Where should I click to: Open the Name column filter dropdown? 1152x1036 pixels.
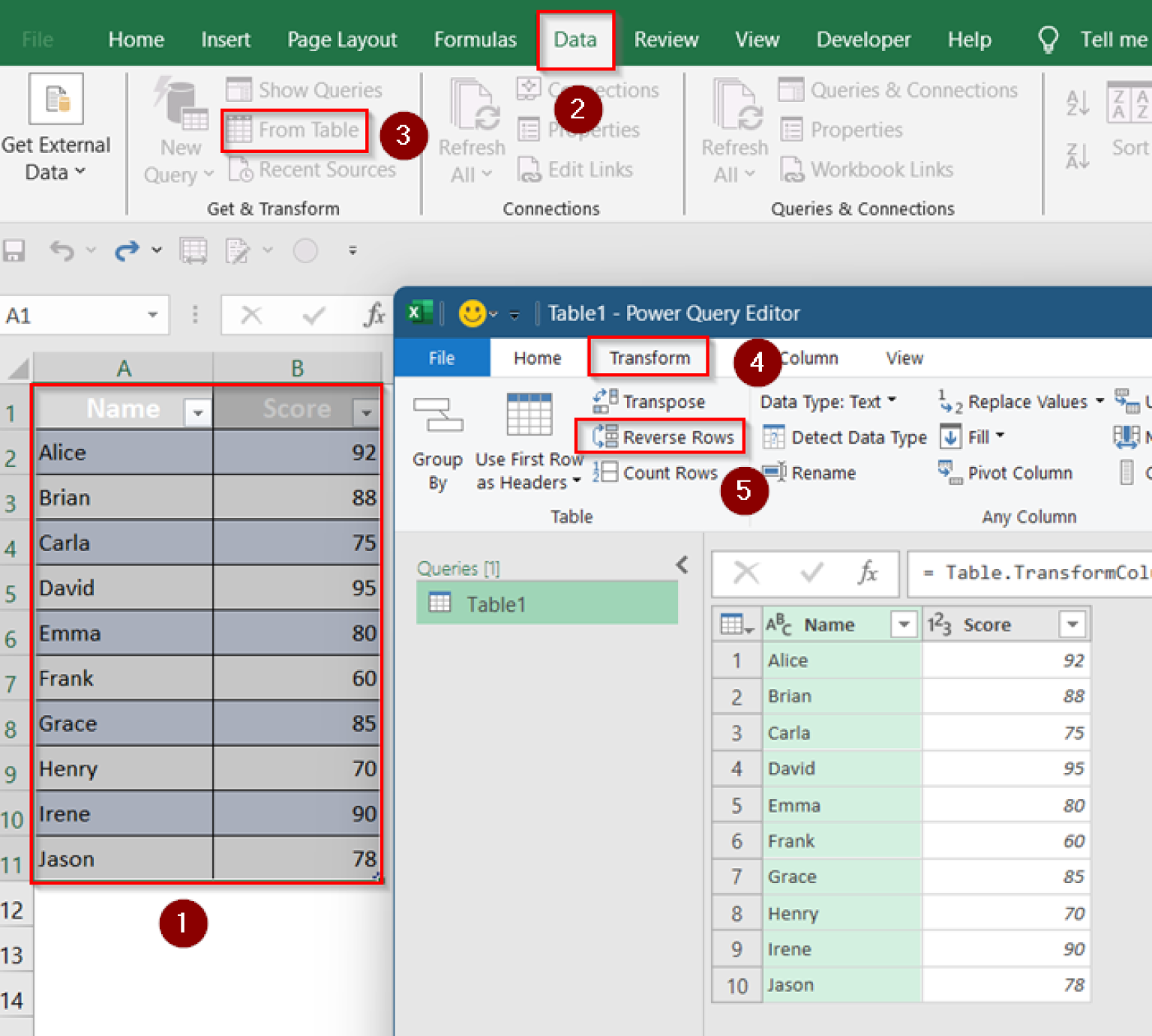pos(904,624)
